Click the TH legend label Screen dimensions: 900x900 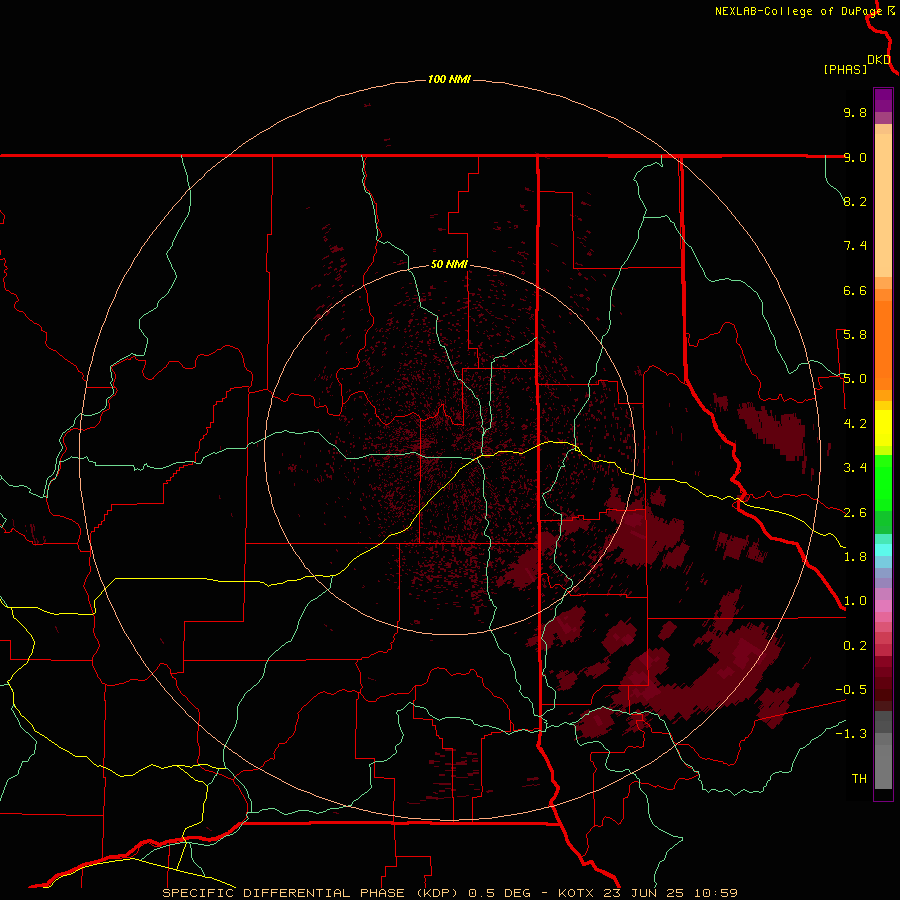(x=859, y=779)
